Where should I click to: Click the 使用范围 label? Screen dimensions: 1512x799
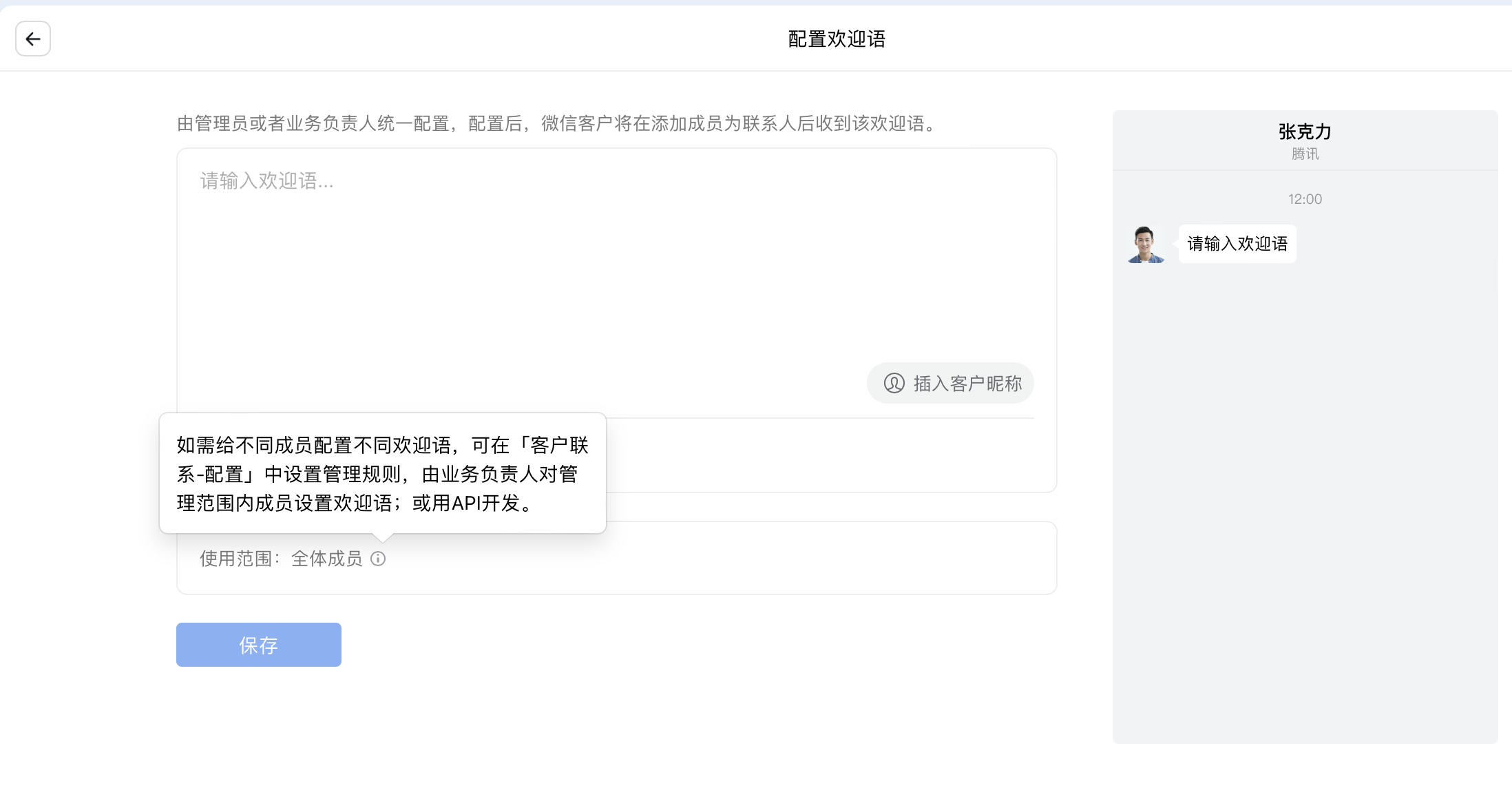click(237, 559)
